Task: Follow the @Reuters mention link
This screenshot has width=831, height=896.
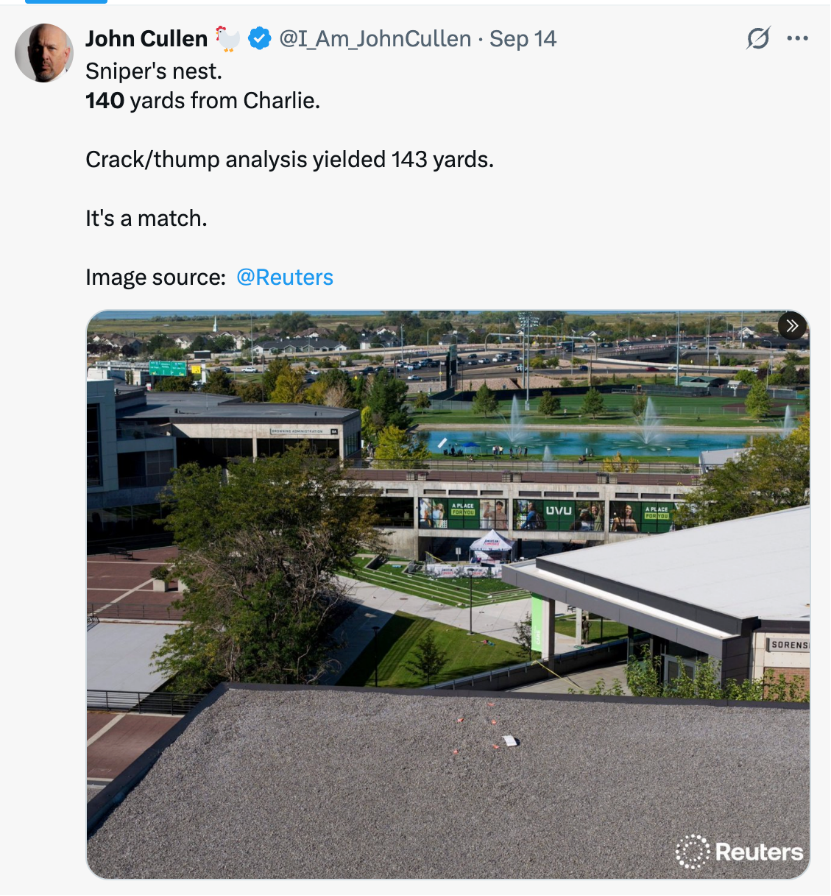Action: point(285,277)
